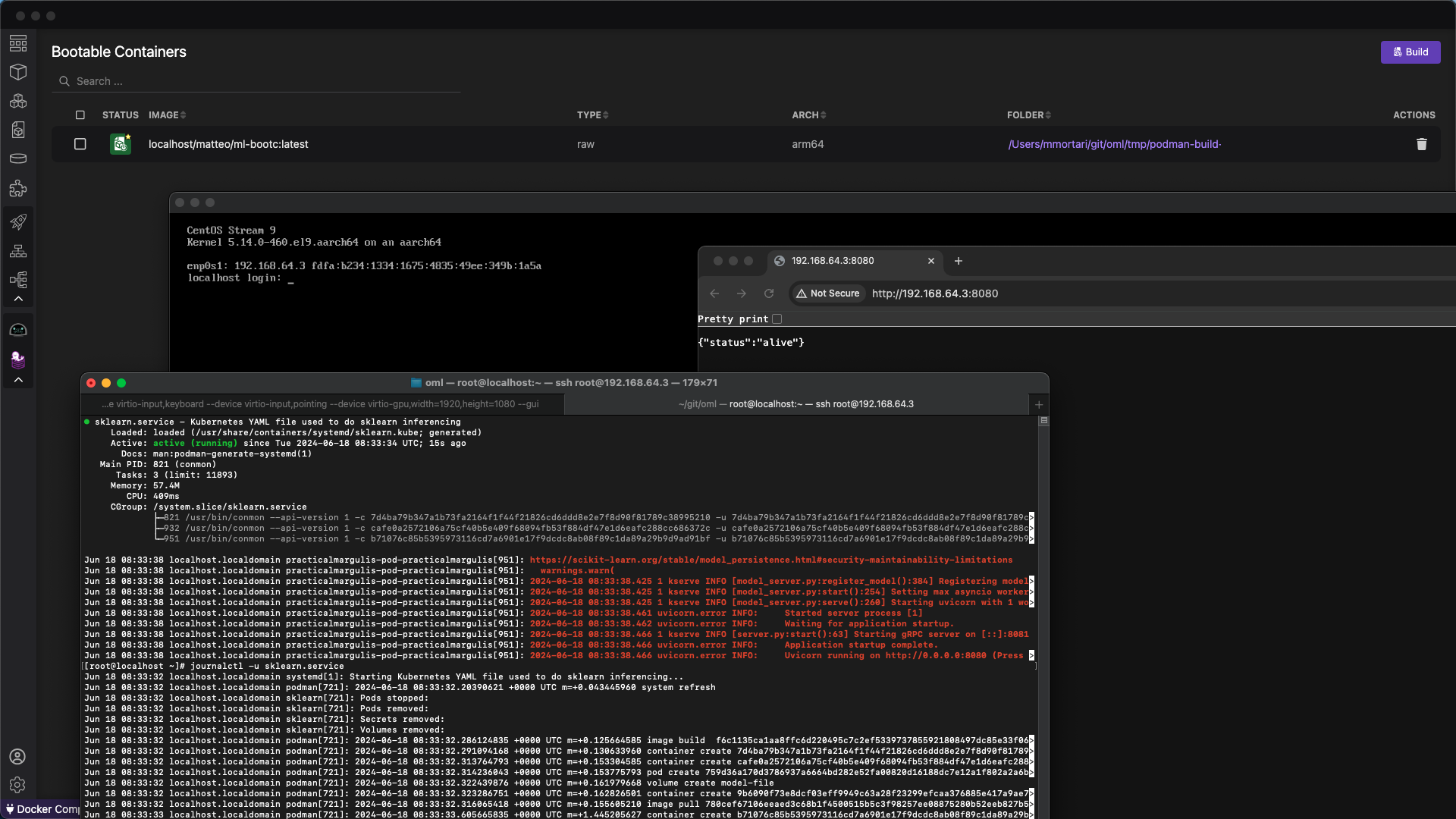Screen dimensions: 1456x819
Task: Minimize the ssh terminal window with yellow button
Action: 106,383
